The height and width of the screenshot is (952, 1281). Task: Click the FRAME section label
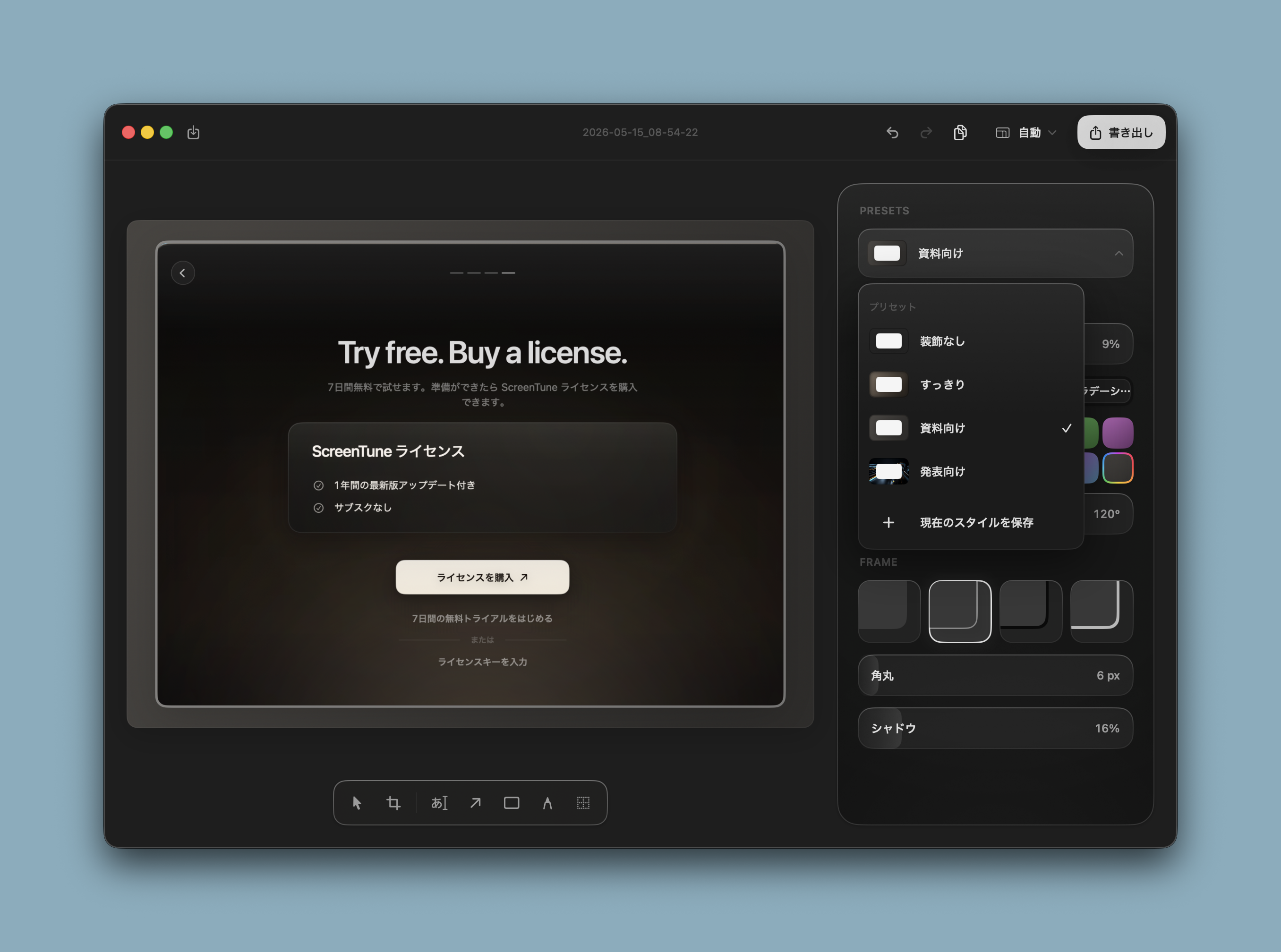(x=878, y=562)
